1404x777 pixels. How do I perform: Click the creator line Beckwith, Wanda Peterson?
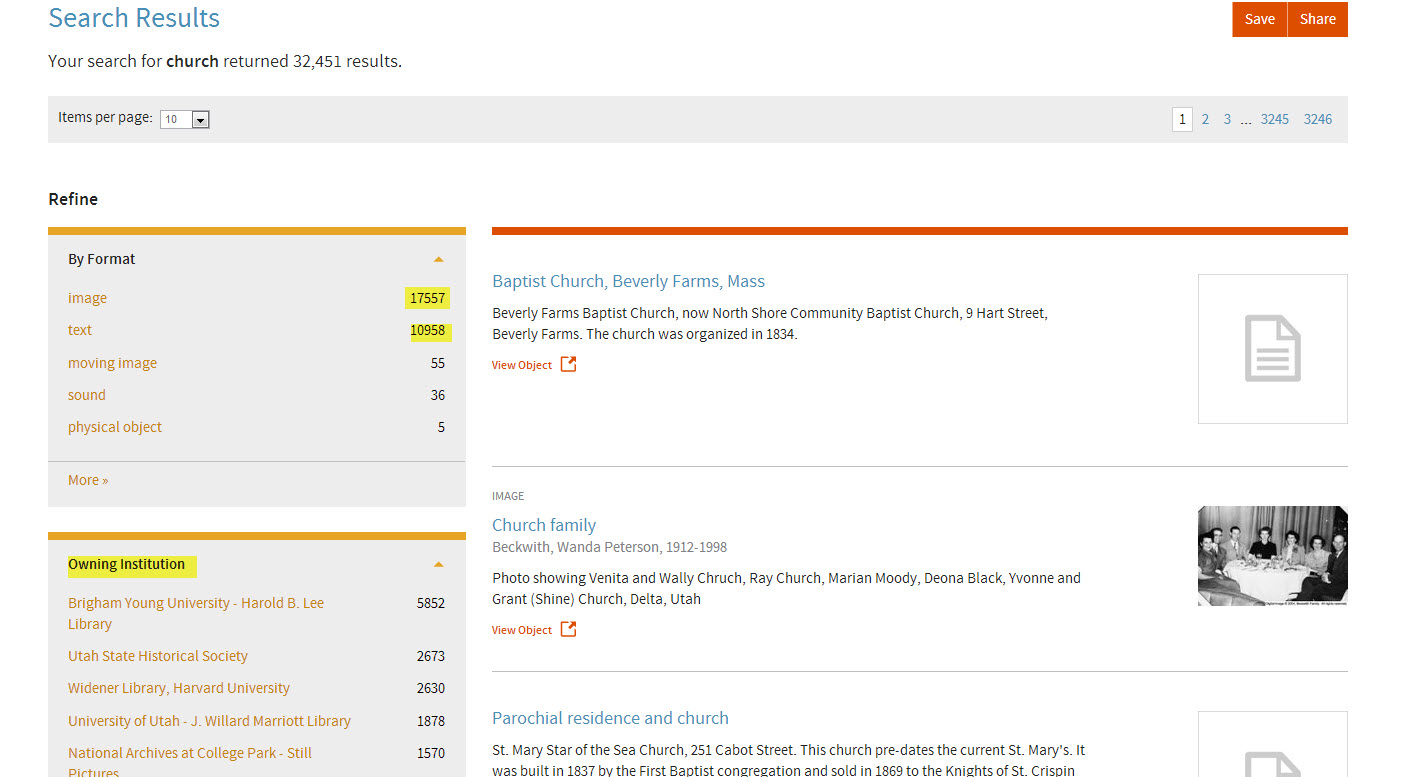point(609,547)
